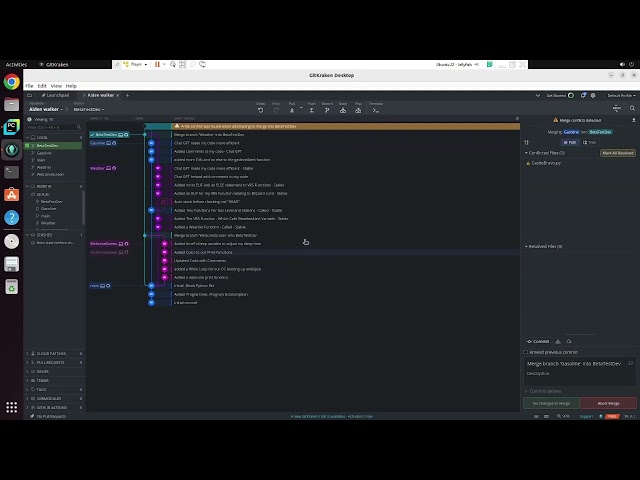Add a new tab with plus icon

[x=127, y=95]
